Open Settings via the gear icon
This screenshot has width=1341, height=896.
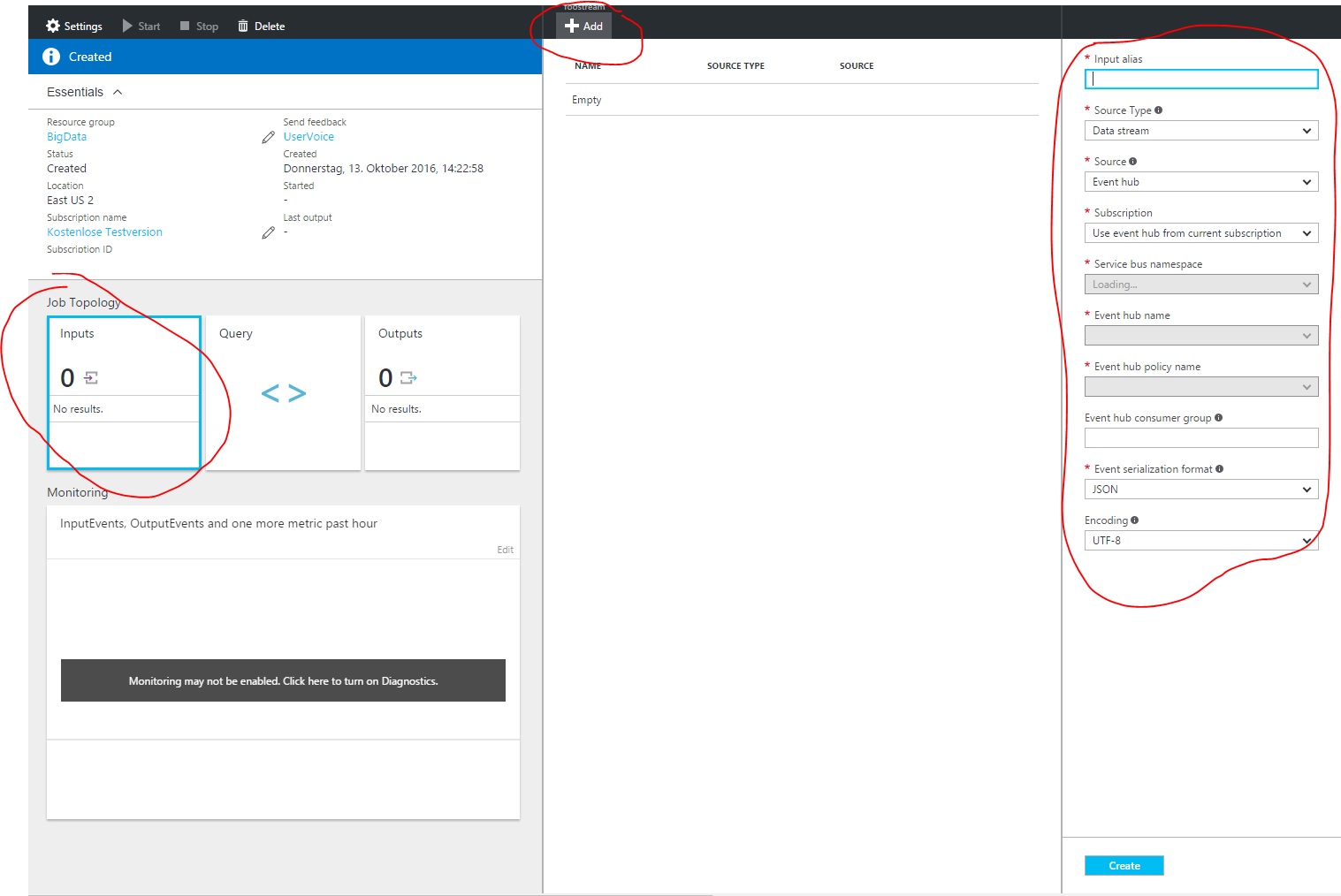point(53,26)
